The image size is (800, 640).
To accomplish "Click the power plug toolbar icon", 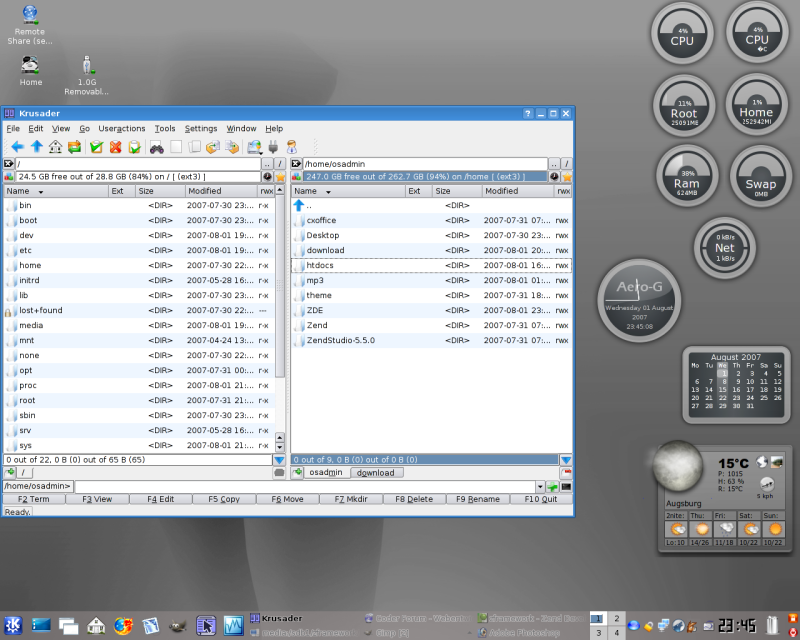I will [x=273, y=147].
